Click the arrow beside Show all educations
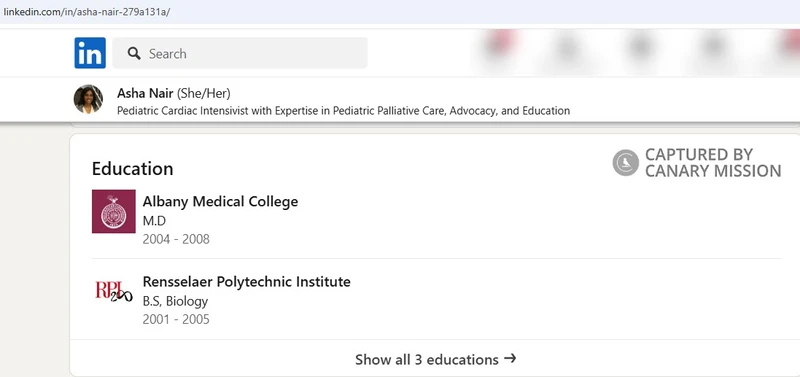 (x=510, y=359)
